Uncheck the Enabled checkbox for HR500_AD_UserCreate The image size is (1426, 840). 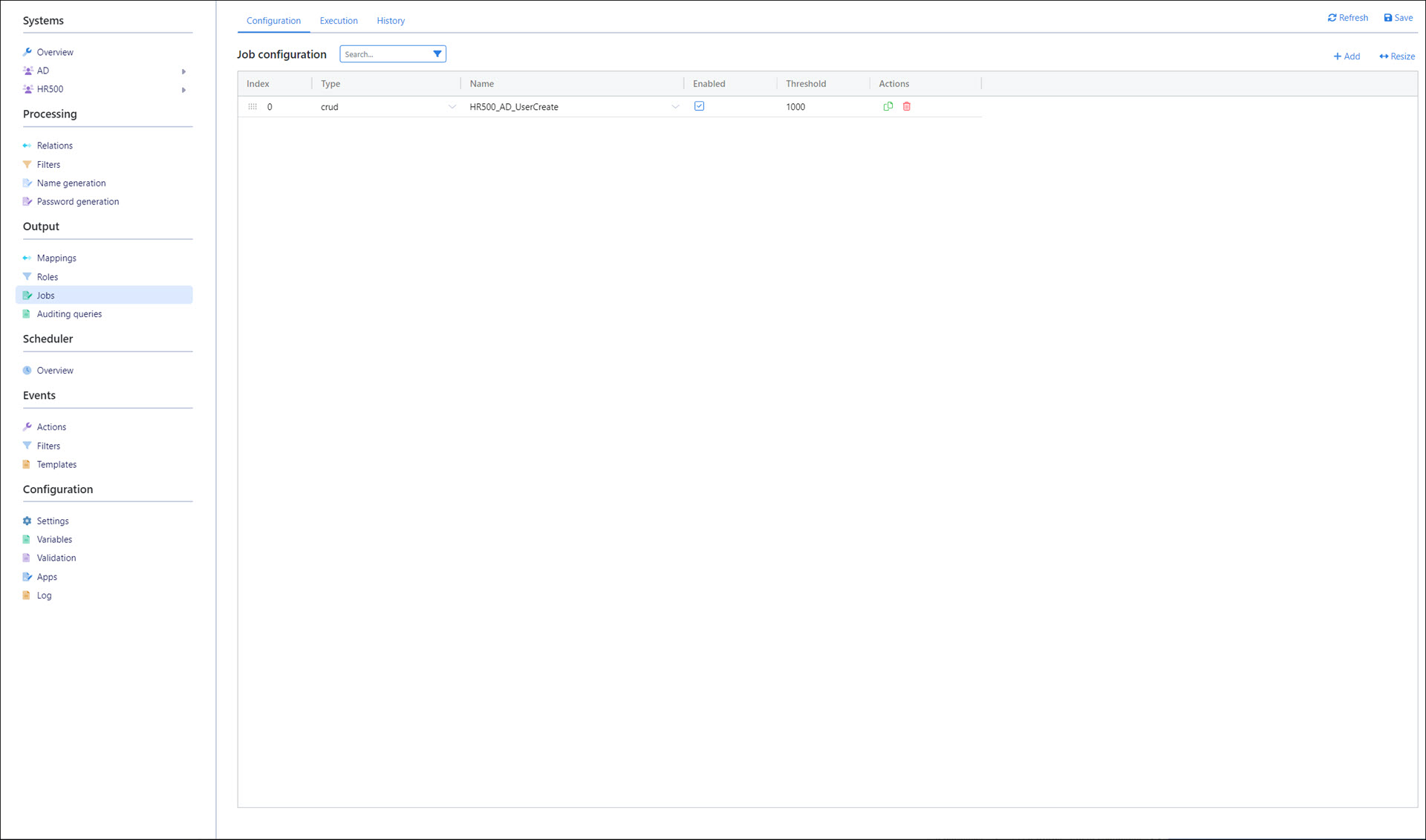(x=699, y=106)
